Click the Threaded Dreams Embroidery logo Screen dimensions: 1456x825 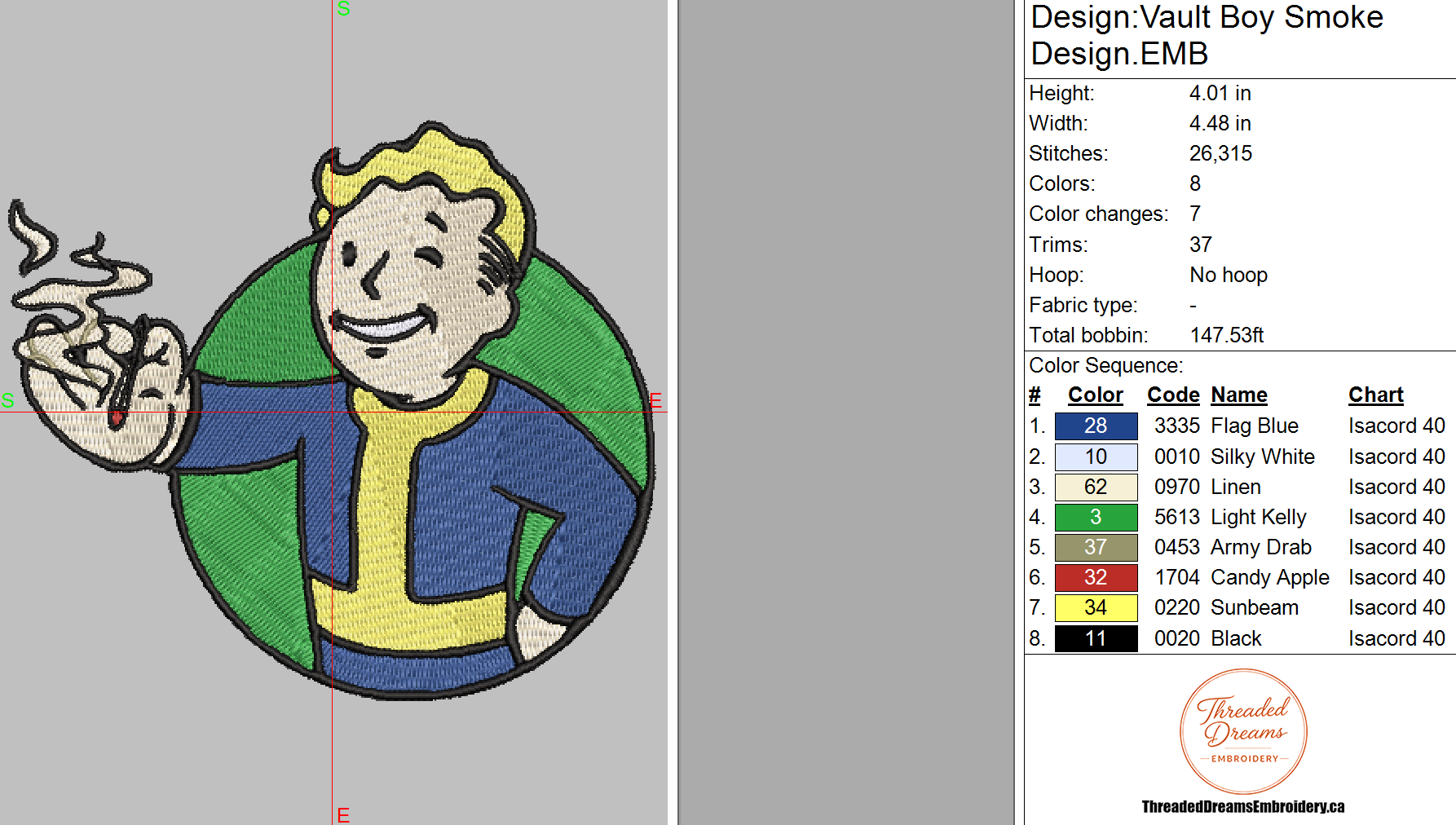1243,731
